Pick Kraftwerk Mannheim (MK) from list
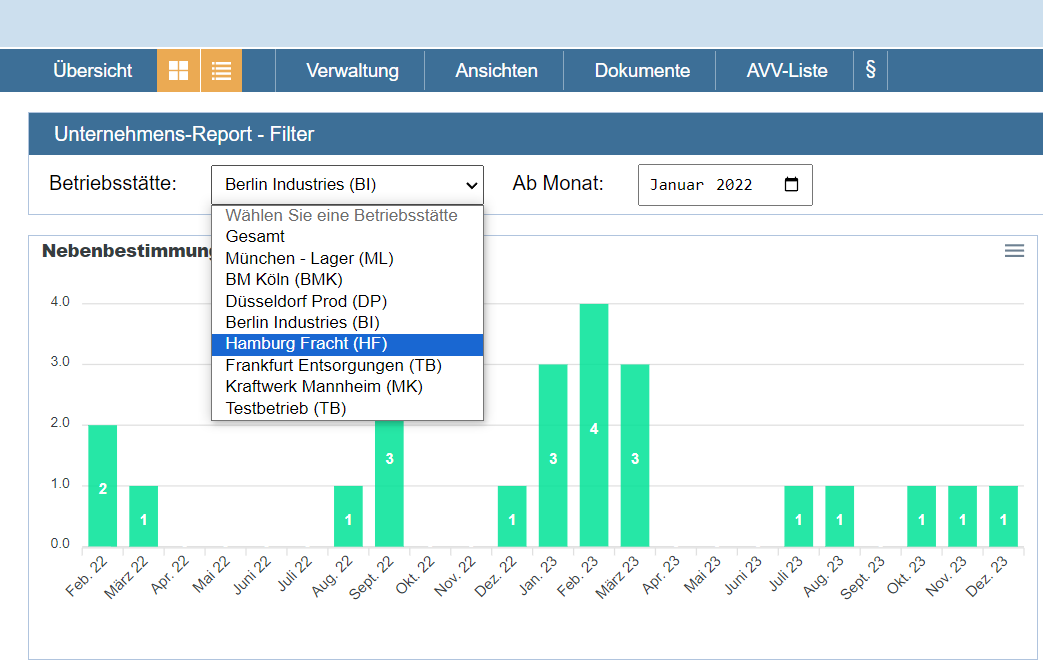1043x669 pixels. [x=324, y=387]
